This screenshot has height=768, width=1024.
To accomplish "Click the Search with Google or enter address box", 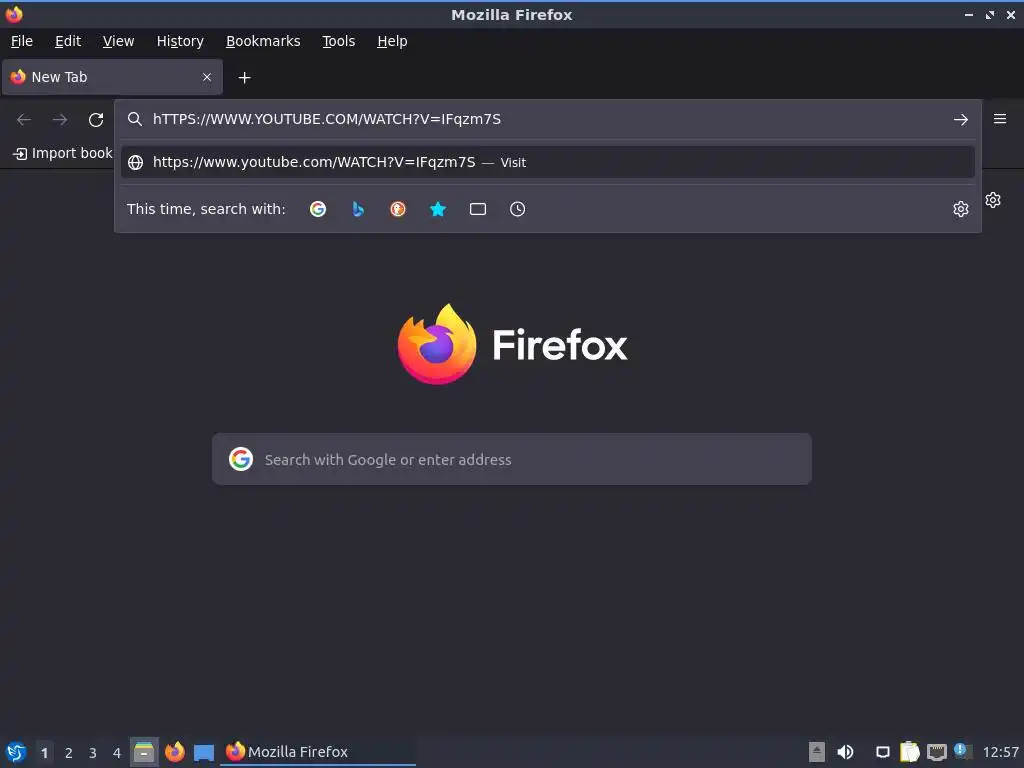I will tap(512, 459).
